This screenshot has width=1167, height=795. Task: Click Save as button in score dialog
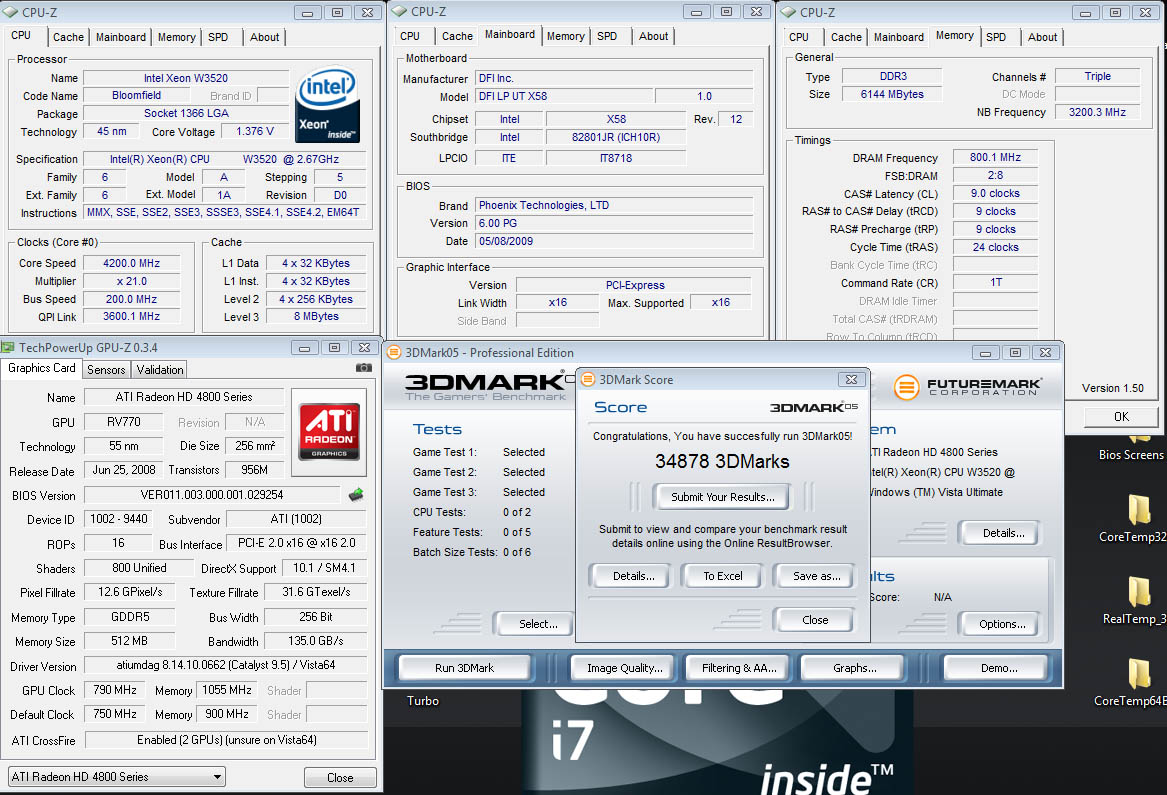tap(816, 576)
